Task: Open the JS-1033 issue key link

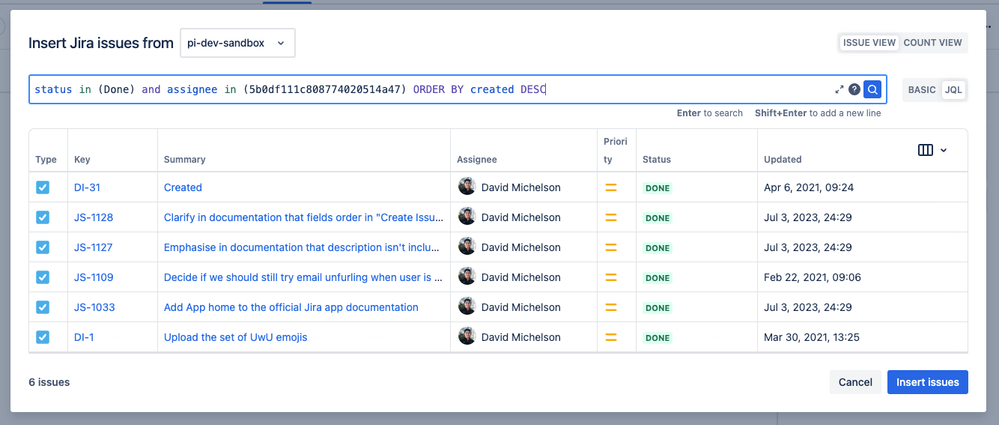Action: pyautogui.click(x=94, y=307)
